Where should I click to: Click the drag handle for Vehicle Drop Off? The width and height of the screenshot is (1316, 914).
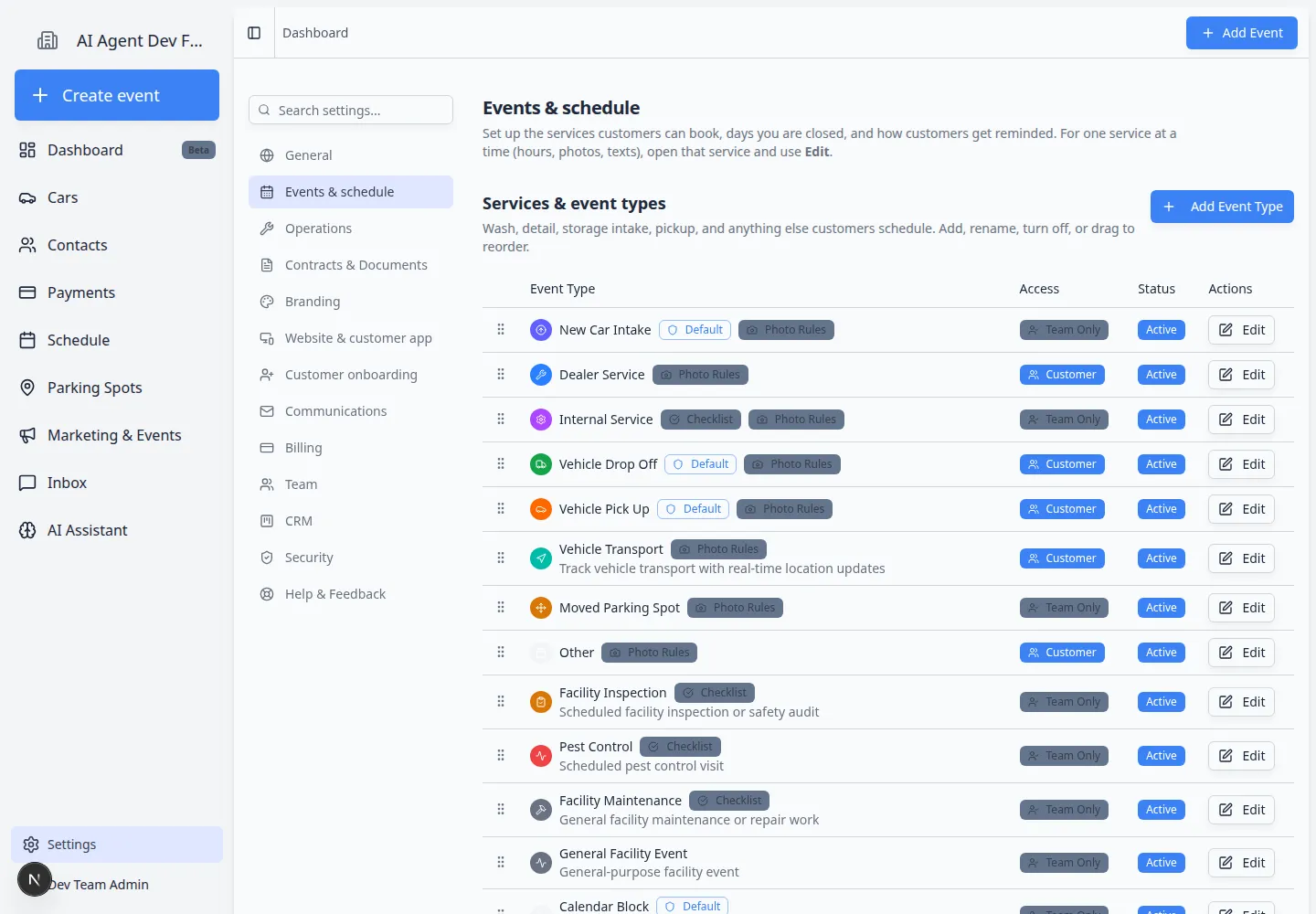[x=501, y=463]
